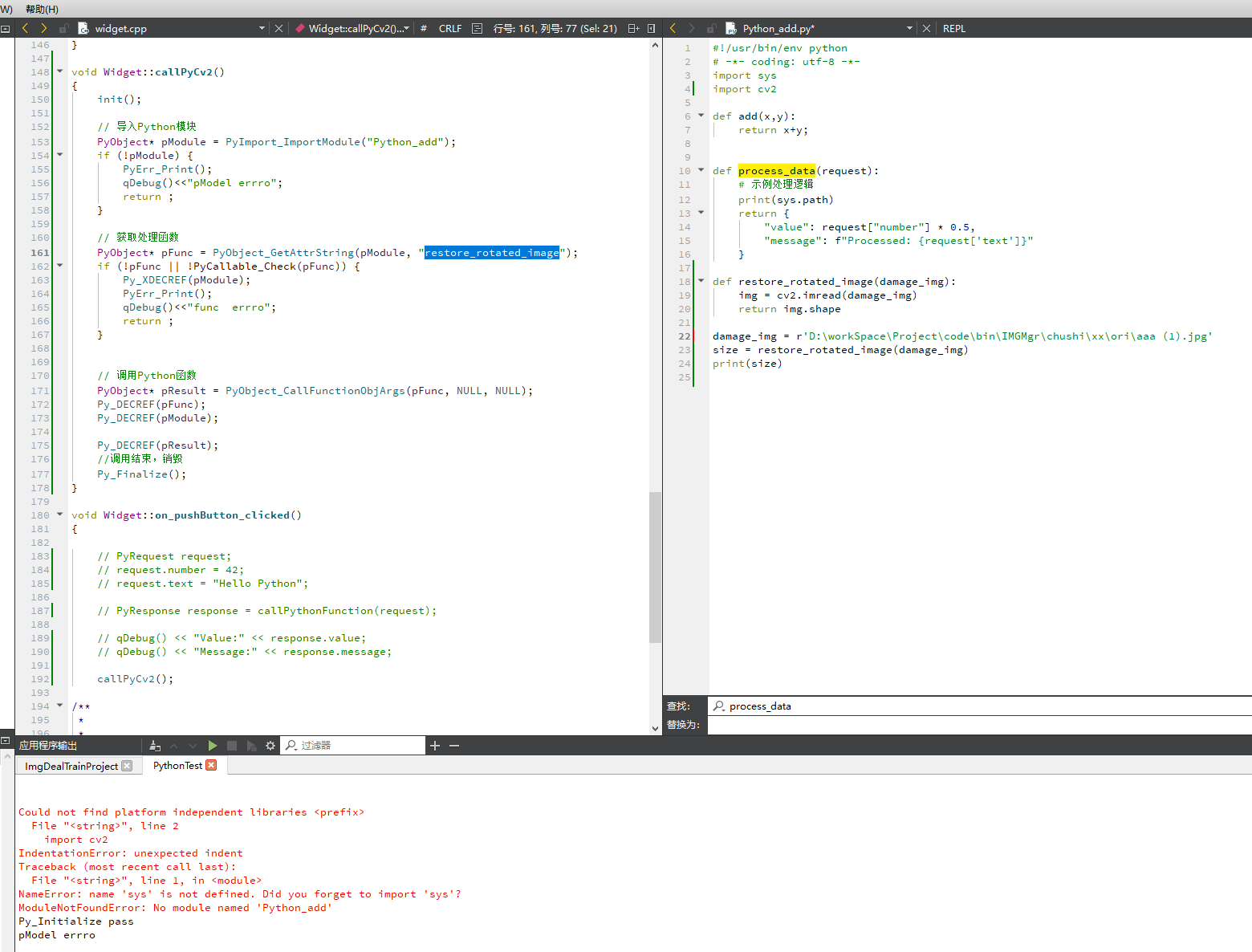Go forward in widget.cpp editor history
The height and width of the screenshot is (952, 1252).
tap(43, 28)
